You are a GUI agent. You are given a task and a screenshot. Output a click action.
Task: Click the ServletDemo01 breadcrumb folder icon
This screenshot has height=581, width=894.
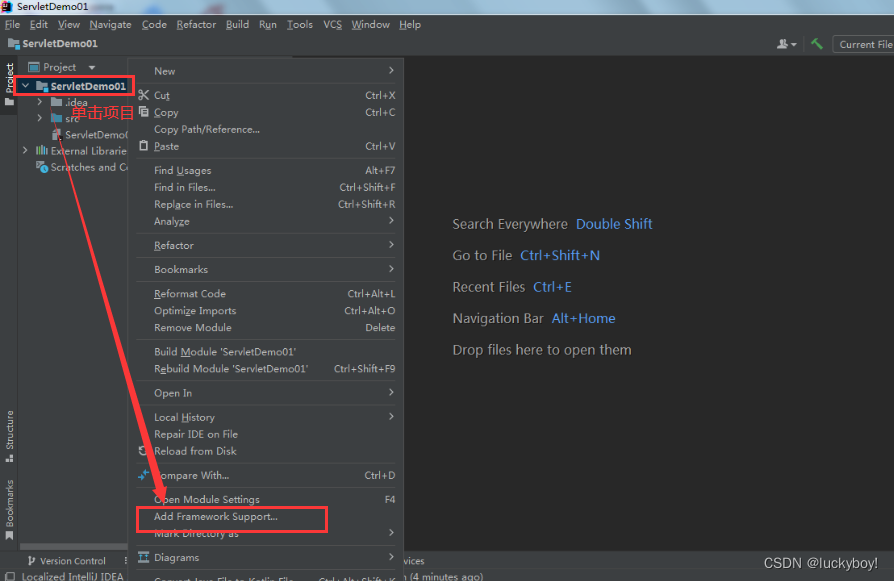pyautogui.click(x=14, y=43)
